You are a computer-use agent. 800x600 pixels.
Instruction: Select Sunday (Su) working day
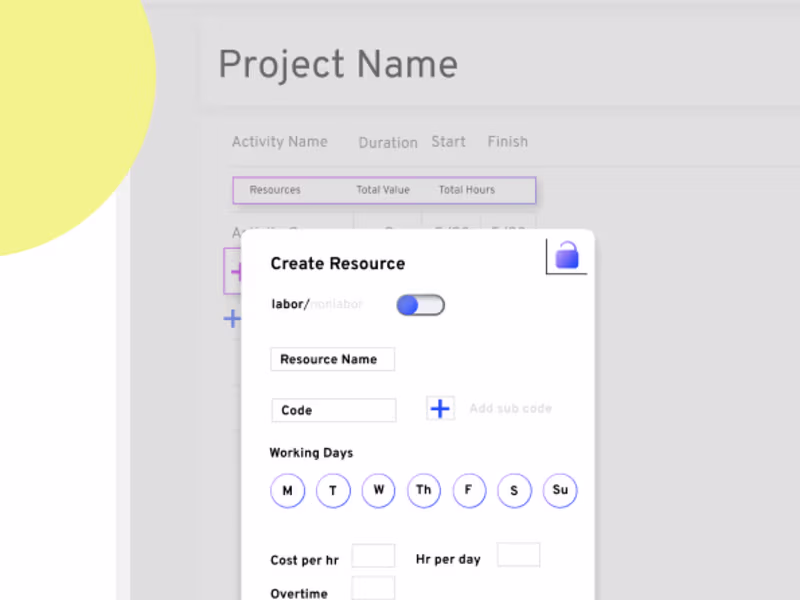[x=560, y=490]
